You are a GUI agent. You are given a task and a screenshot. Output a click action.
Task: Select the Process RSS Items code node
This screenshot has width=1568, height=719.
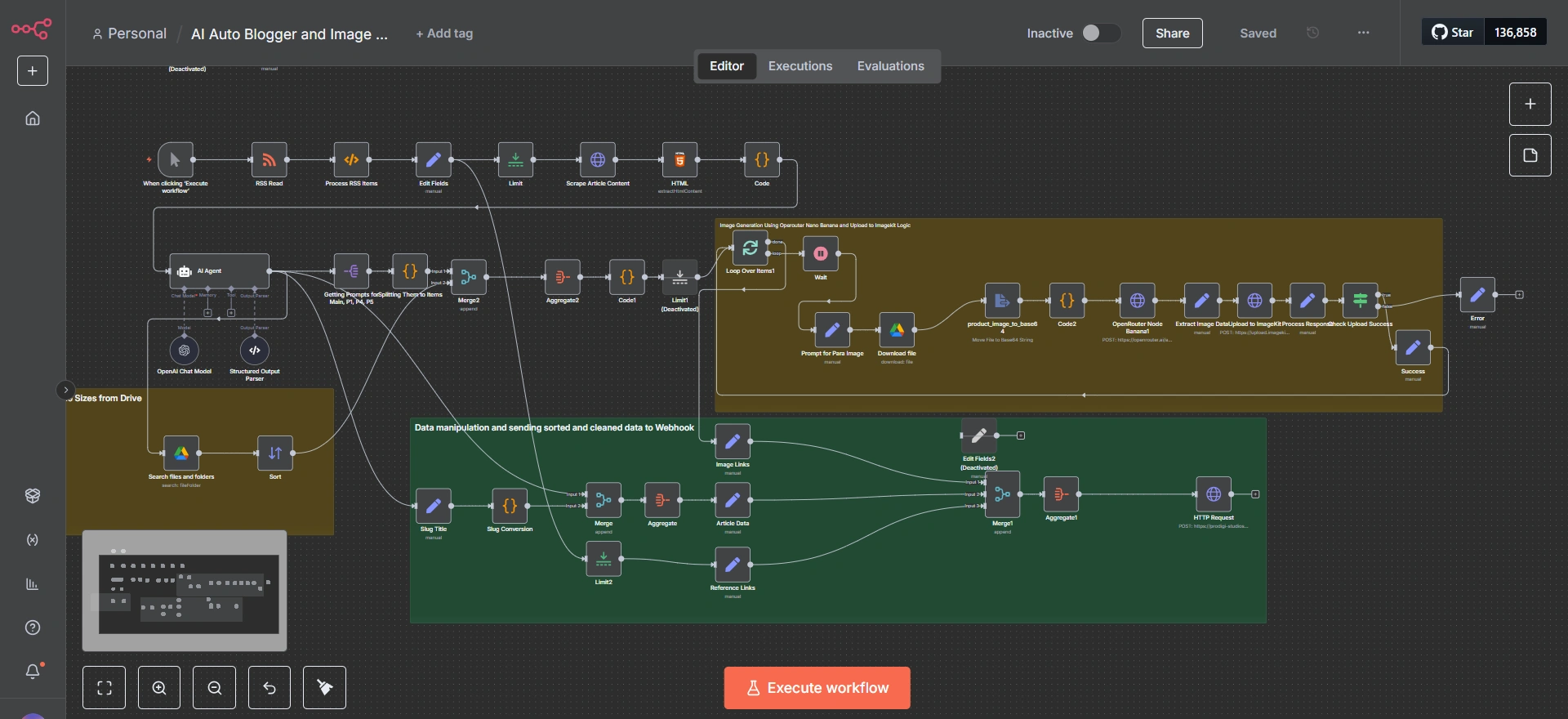[351, 160]
